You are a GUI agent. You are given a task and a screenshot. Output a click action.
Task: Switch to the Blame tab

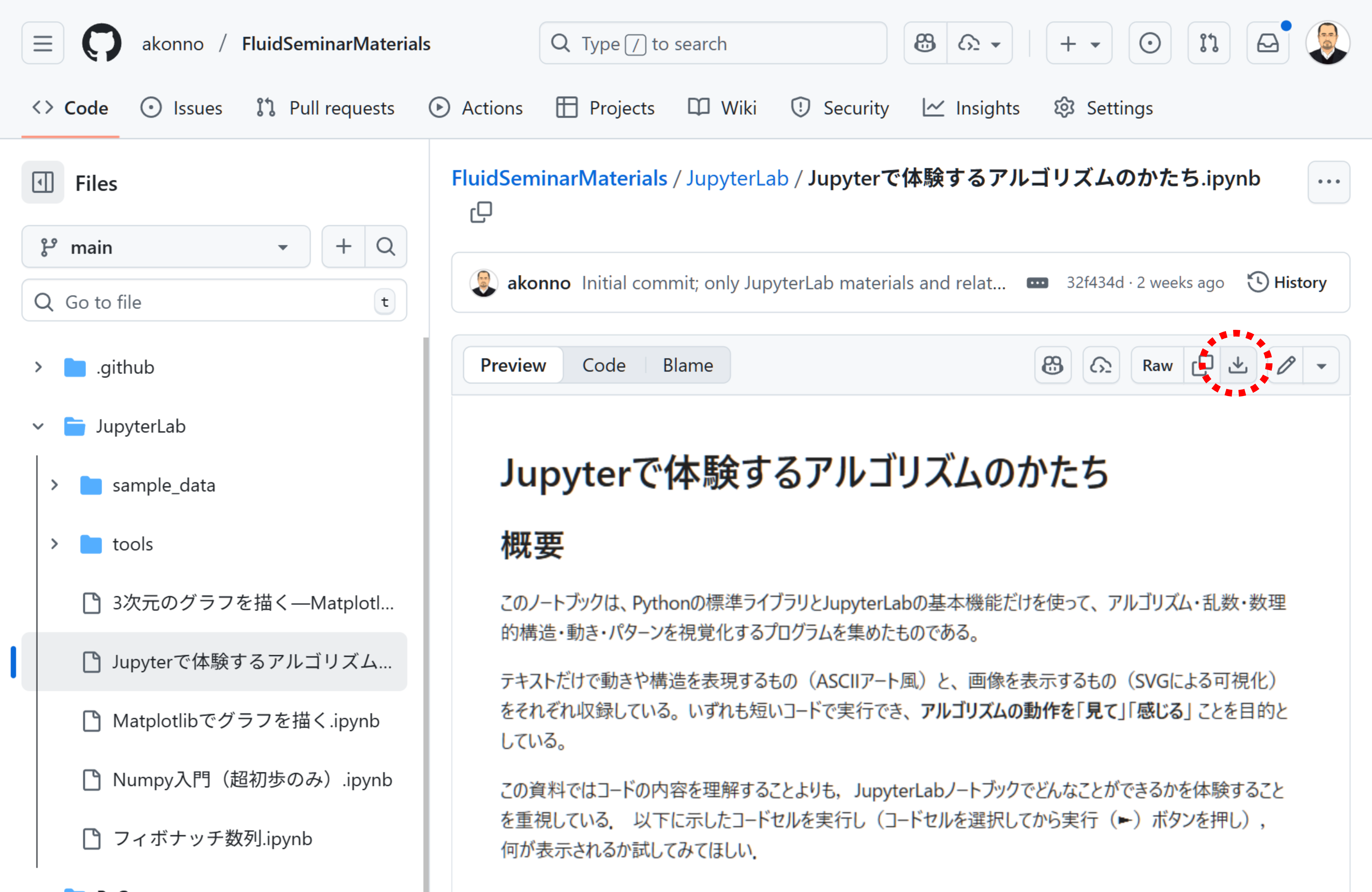click(x=687, y=365)
